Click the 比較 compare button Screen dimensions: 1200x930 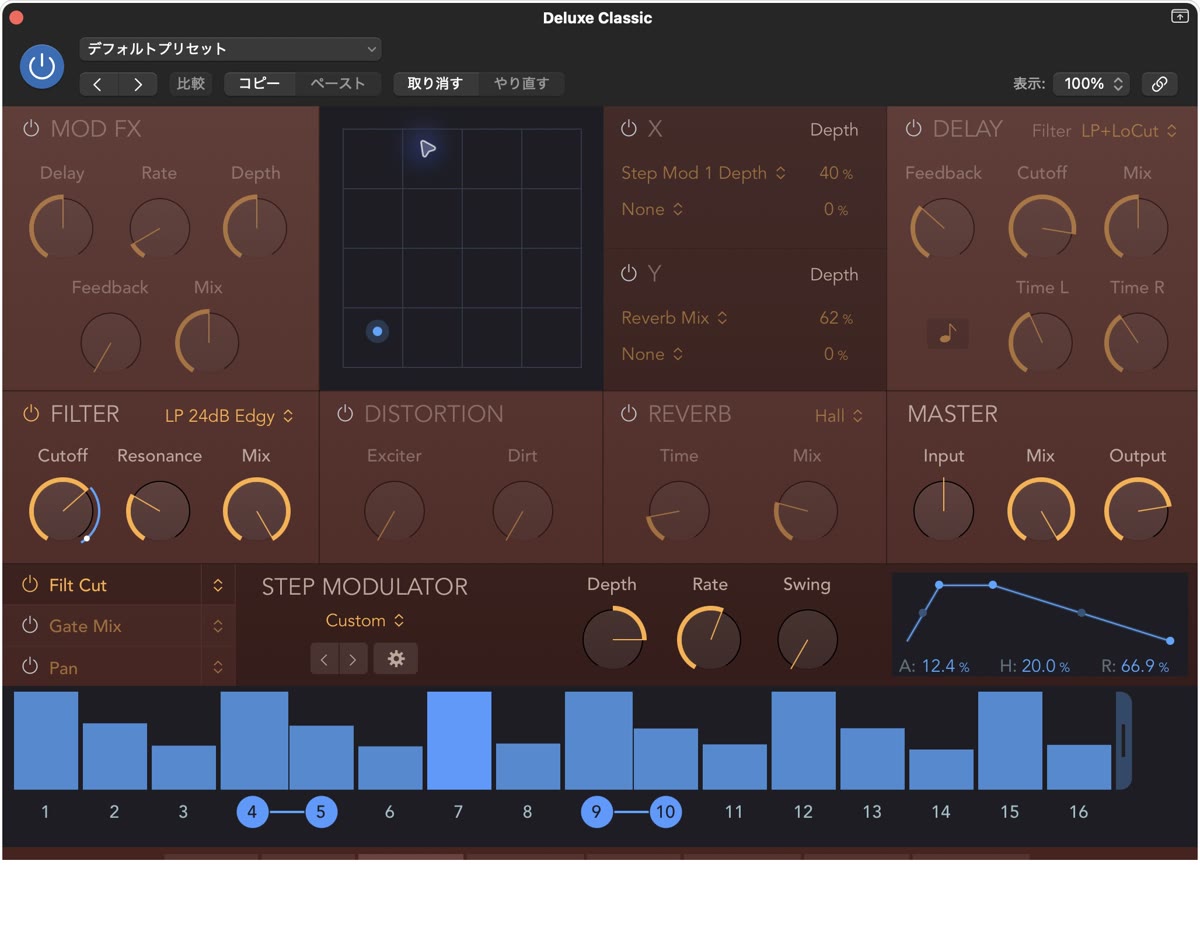(x=190, y=84)
